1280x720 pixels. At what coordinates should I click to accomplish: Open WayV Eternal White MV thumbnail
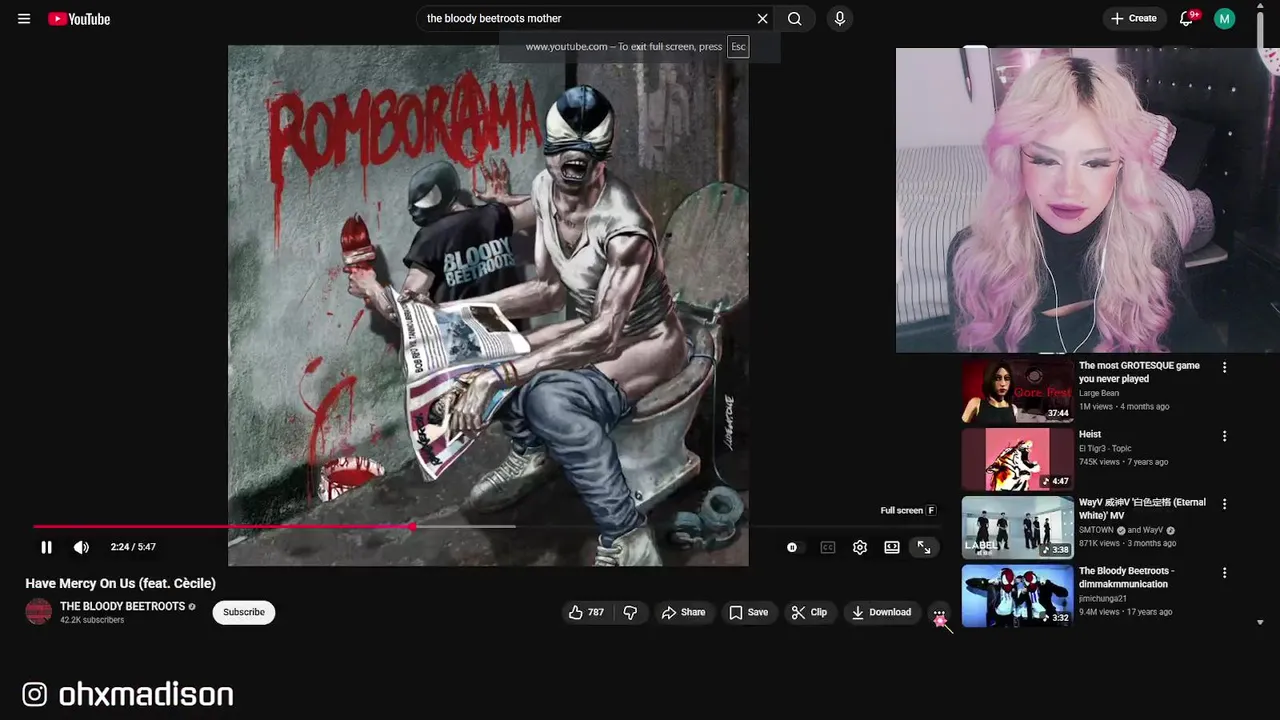pyautogui.click(x=1017, y=528)
